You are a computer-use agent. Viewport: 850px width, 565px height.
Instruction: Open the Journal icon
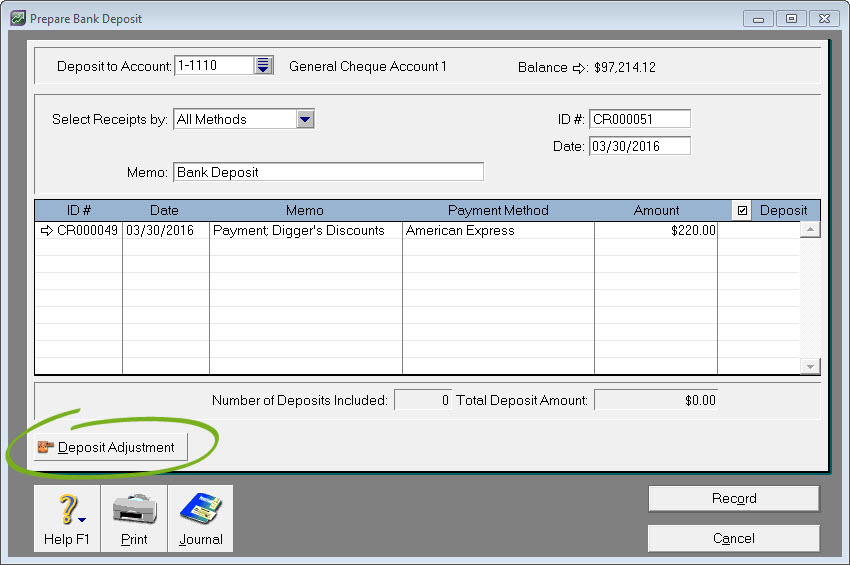click(x=201, y=518)
